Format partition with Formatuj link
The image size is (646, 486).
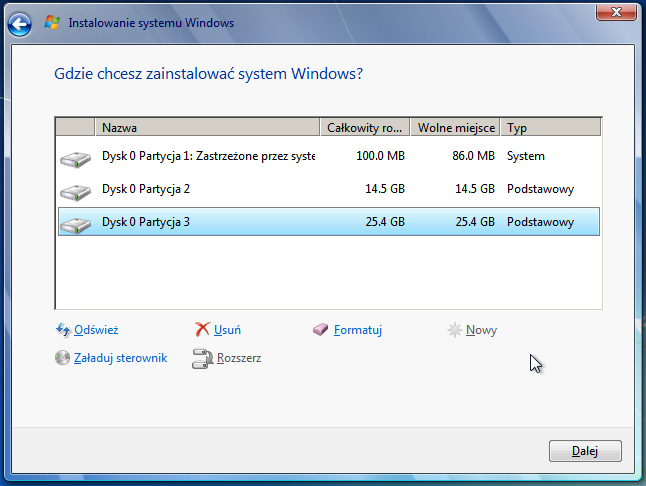pos(358,330)
